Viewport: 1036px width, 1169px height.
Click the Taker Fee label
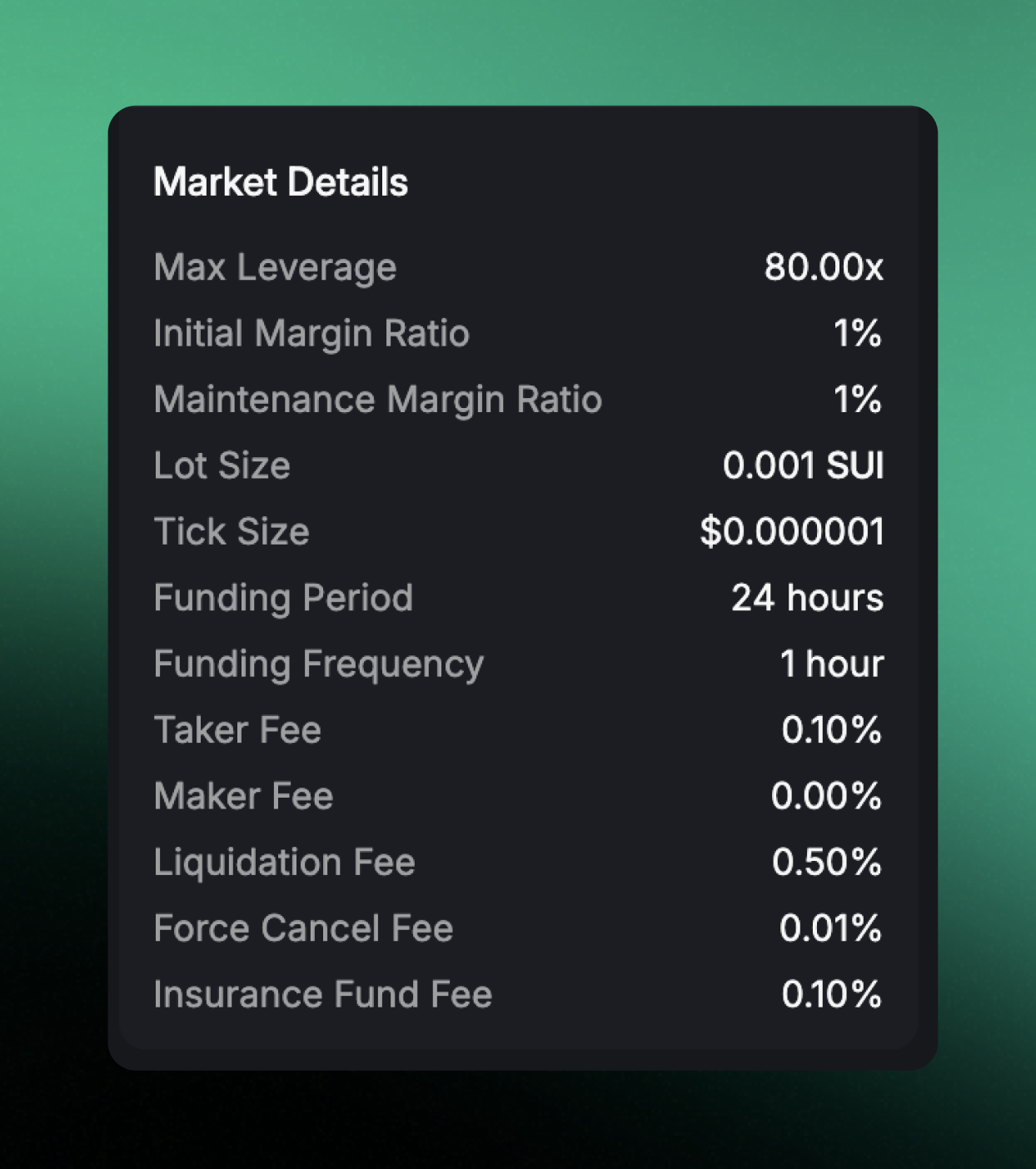(237, 730)
